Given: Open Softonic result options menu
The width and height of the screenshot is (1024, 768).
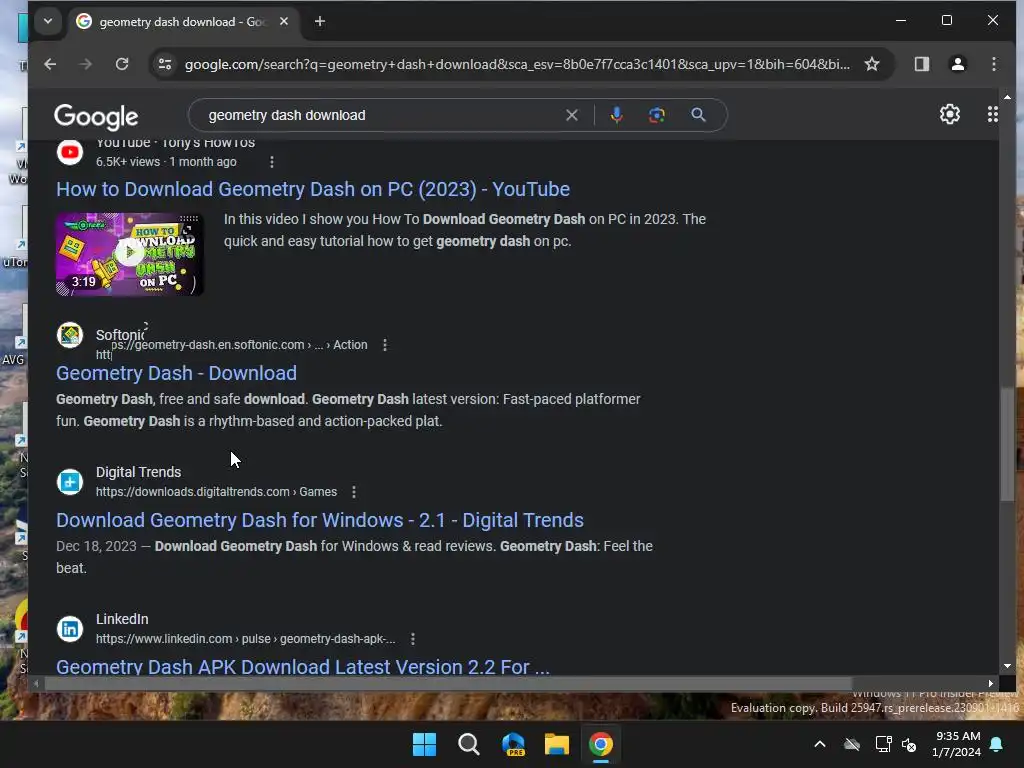Looking at the screenshot, I should [x=385, y=345].
